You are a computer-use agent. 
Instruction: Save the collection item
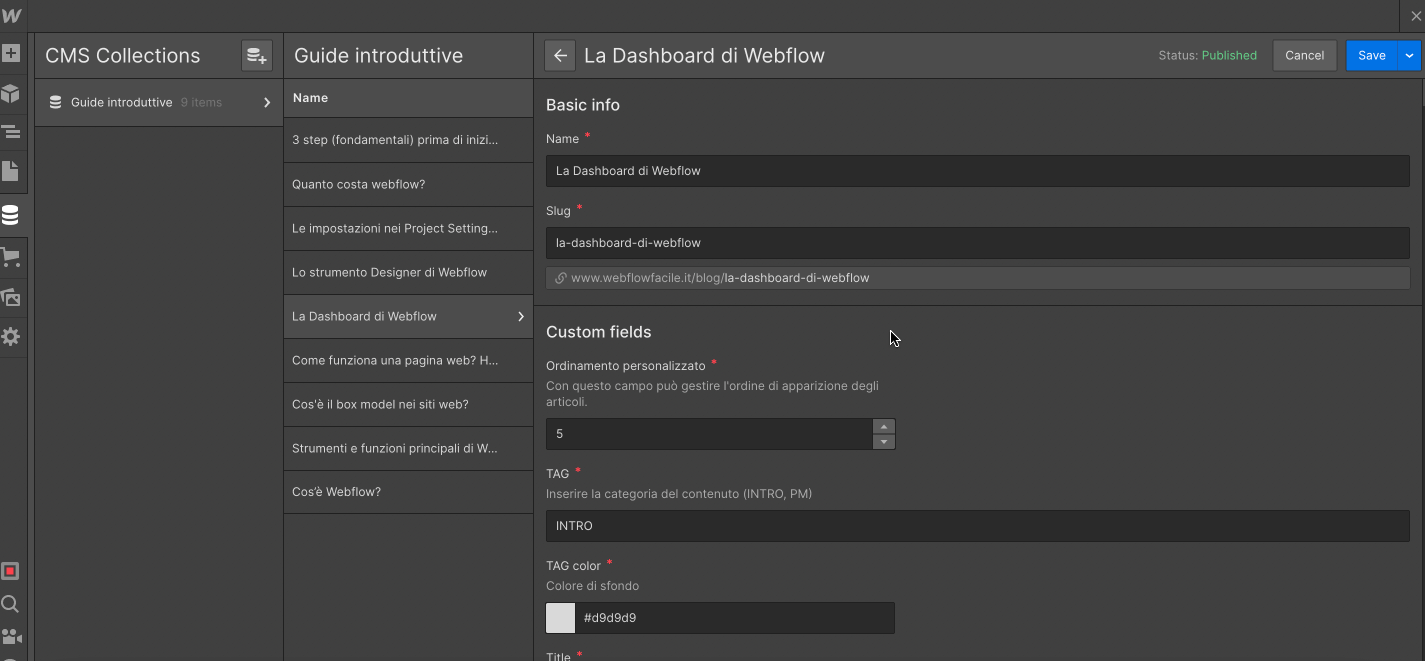point(1372,56)
